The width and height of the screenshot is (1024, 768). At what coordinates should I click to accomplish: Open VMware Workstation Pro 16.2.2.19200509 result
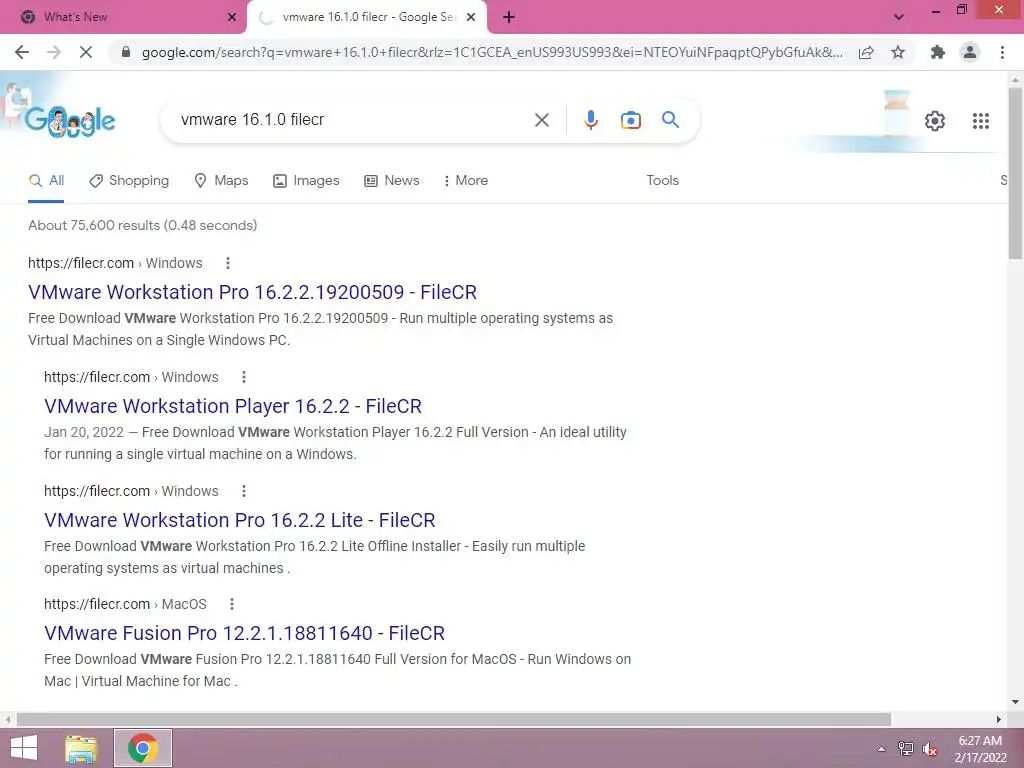point(252,293)
